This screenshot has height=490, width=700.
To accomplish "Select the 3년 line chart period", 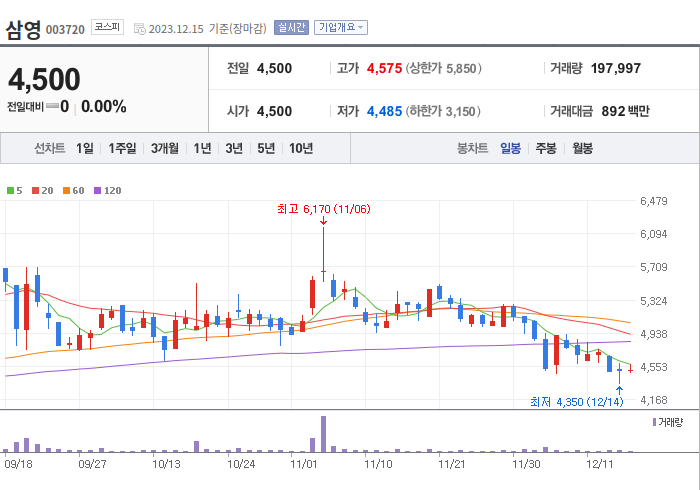I will pos(234,148).
